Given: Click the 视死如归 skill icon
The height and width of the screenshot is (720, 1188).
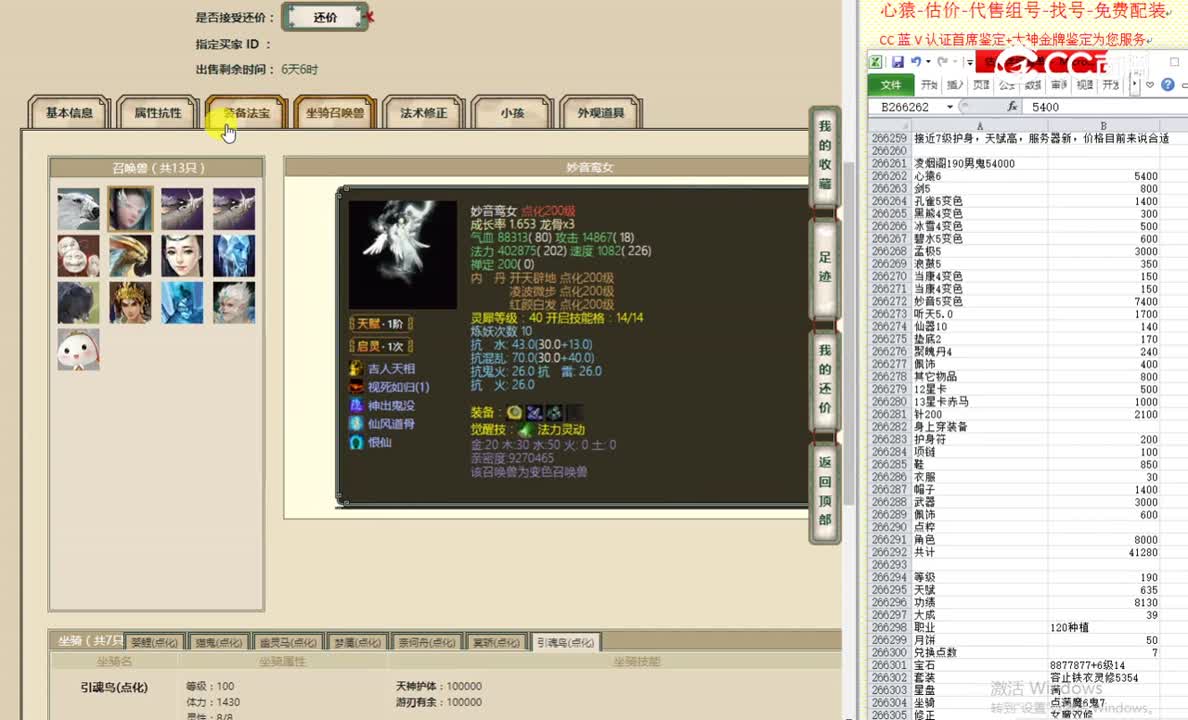Looking at the screenshot, I should [x=356, y=387].
